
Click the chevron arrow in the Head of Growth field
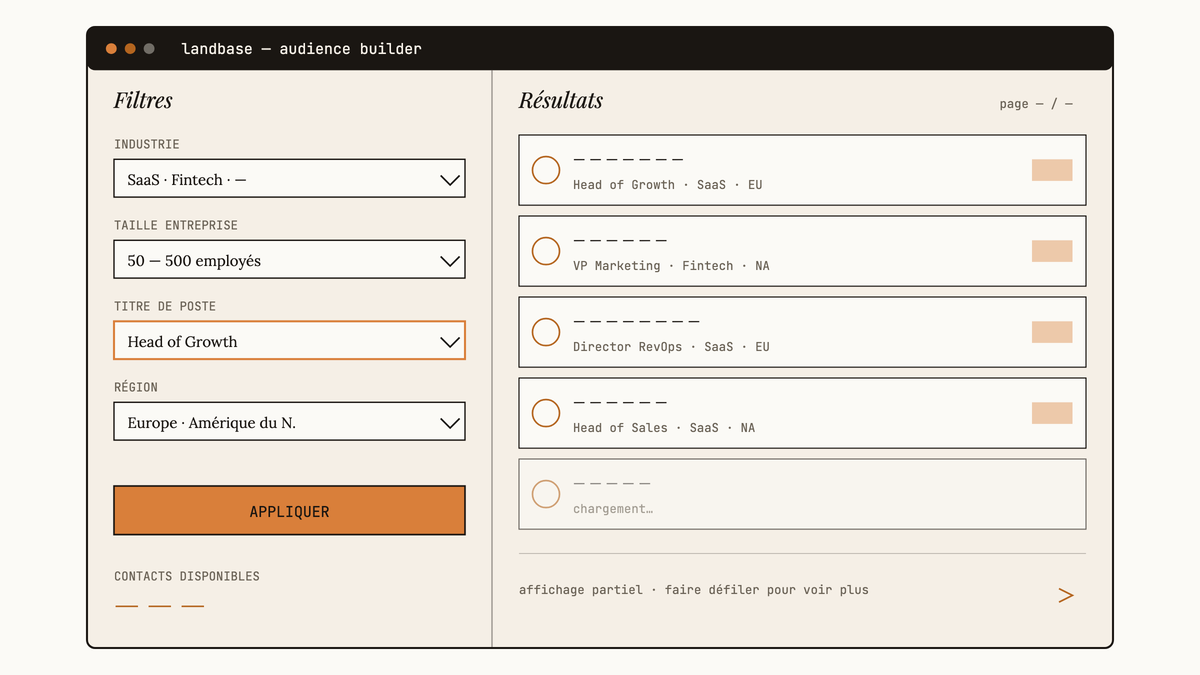click(450, 342)
